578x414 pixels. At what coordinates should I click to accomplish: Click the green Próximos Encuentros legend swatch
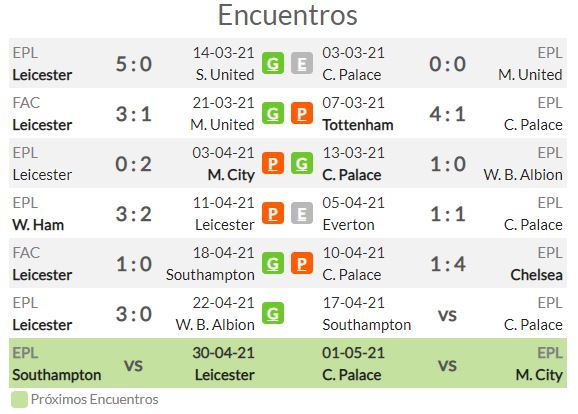coord(19,400)
